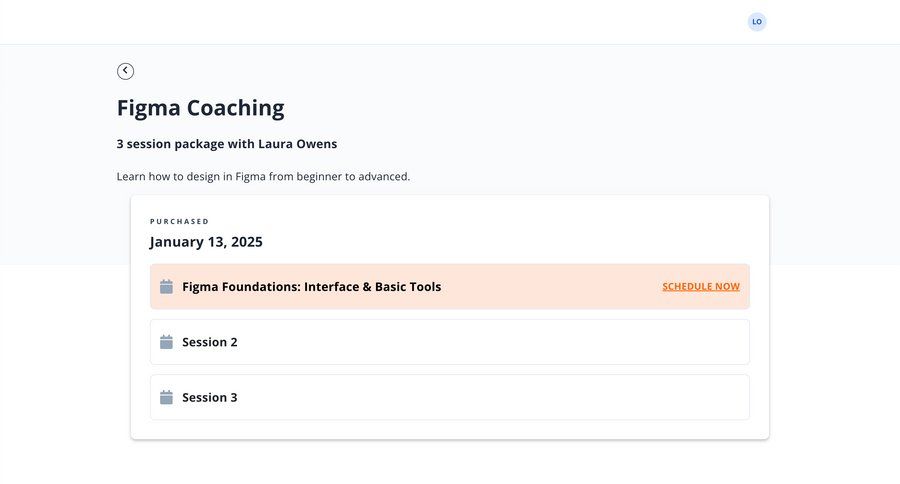The width and height of the screenshot is (900, 484).
Task: Click the empty right side of Session 3 row
Action: (x=600, y=397)
